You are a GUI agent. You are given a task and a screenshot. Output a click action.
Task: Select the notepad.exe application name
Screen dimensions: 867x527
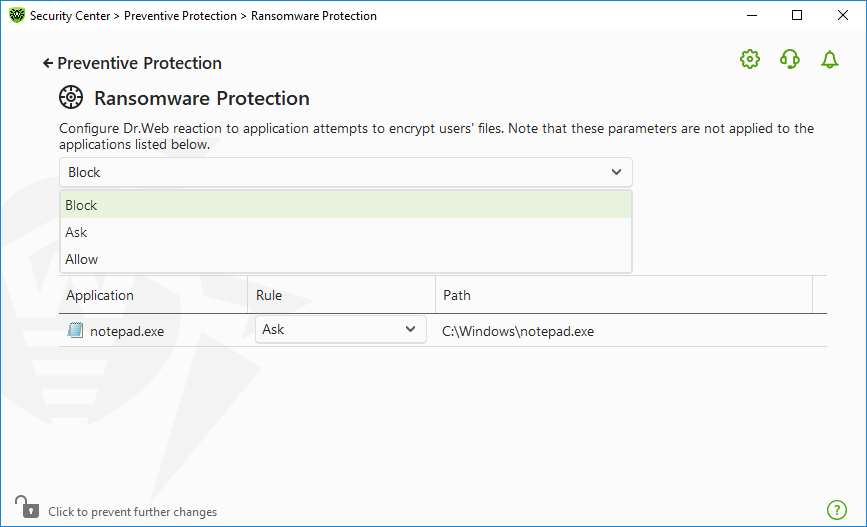tap(127, 331)
